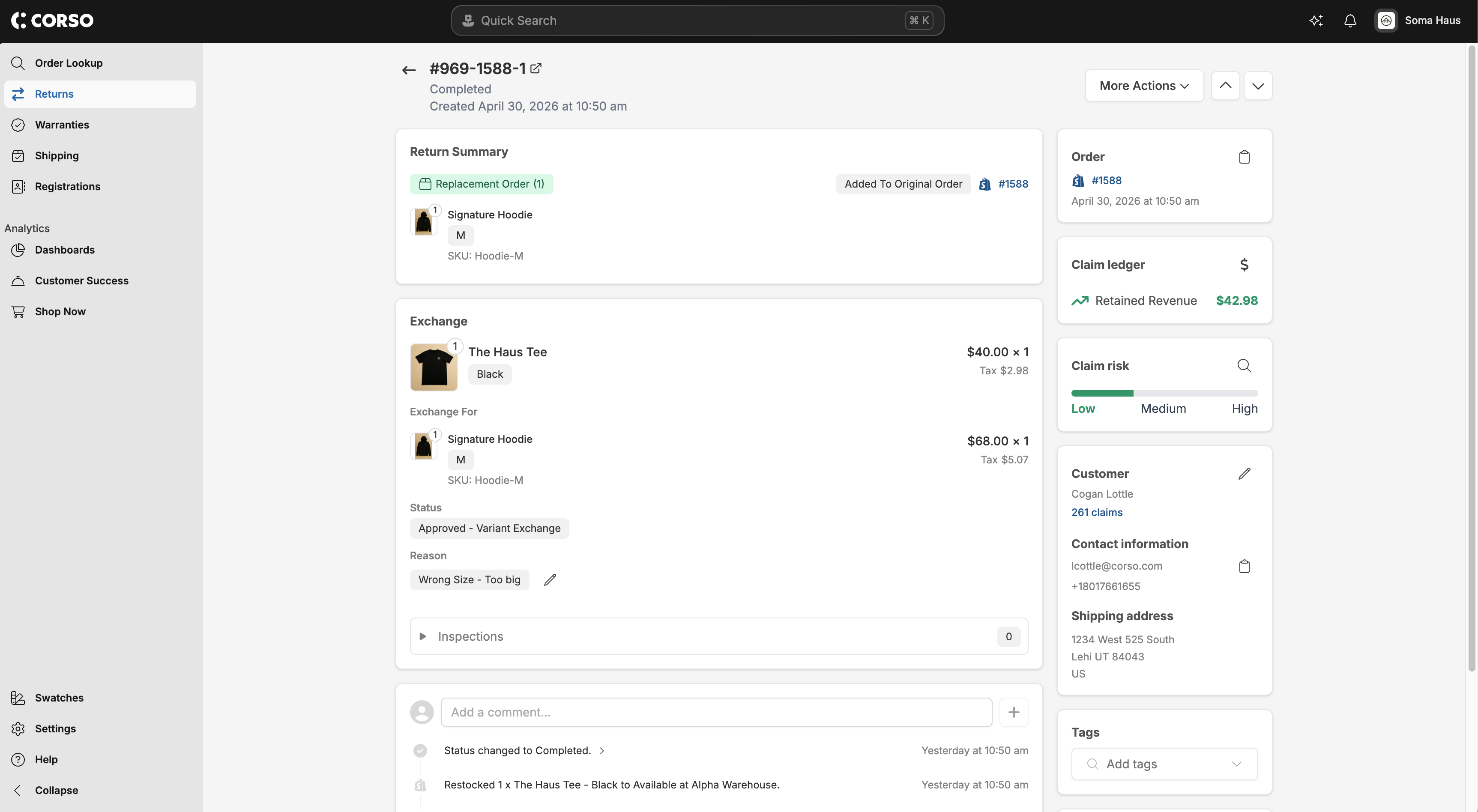Click the Shopify restock timeline icon
This screenshot has width=1478, height=812.
tap(420, 785)
